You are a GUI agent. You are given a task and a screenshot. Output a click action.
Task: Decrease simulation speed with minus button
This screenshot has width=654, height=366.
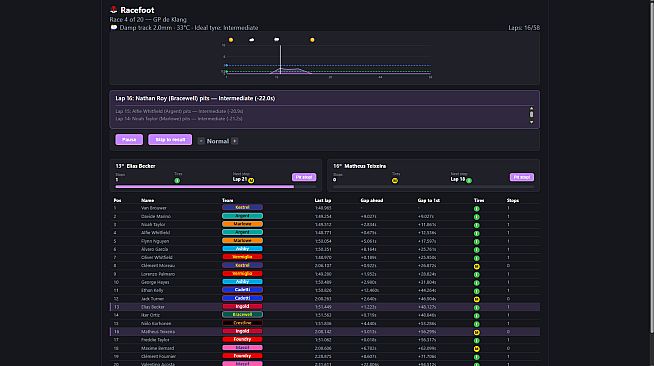point(201,141)
